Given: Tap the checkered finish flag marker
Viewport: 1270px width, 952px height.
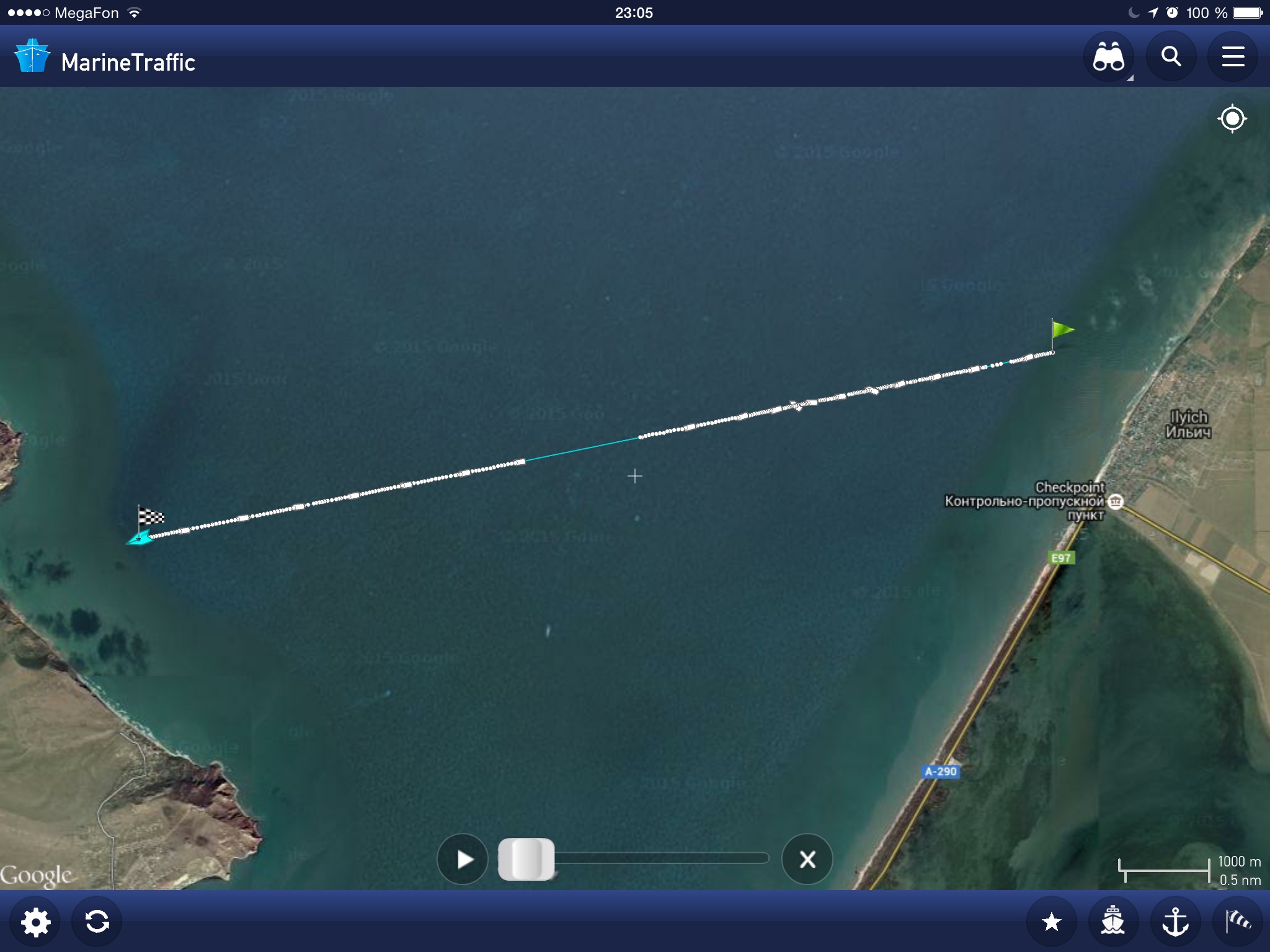Looking at the screenshot, I should (150, 518).
